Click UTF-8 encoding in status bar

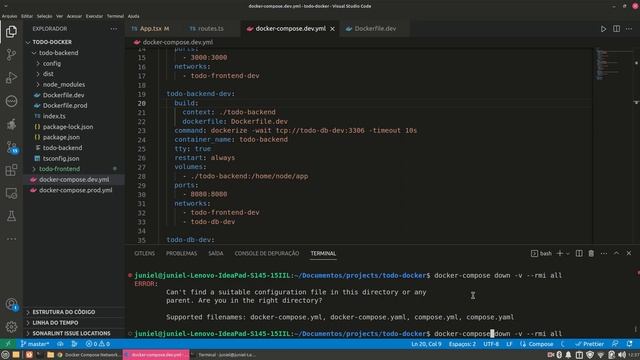(x=491, y=344)
